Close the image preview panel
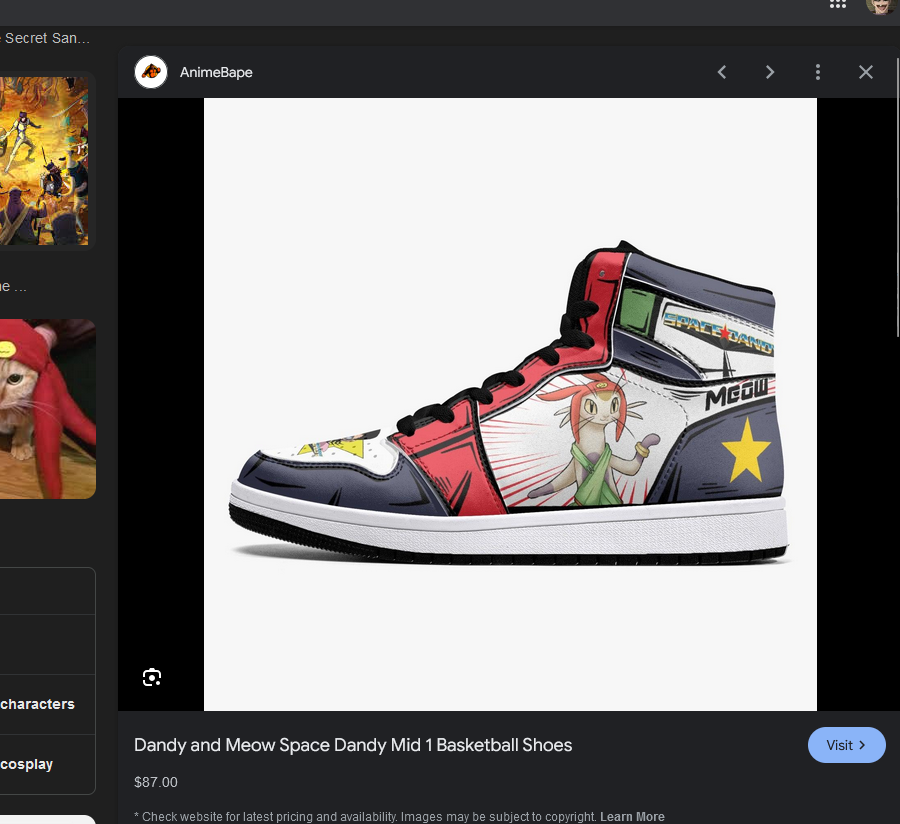Screen dimensions: 900x824 (866, 72)
